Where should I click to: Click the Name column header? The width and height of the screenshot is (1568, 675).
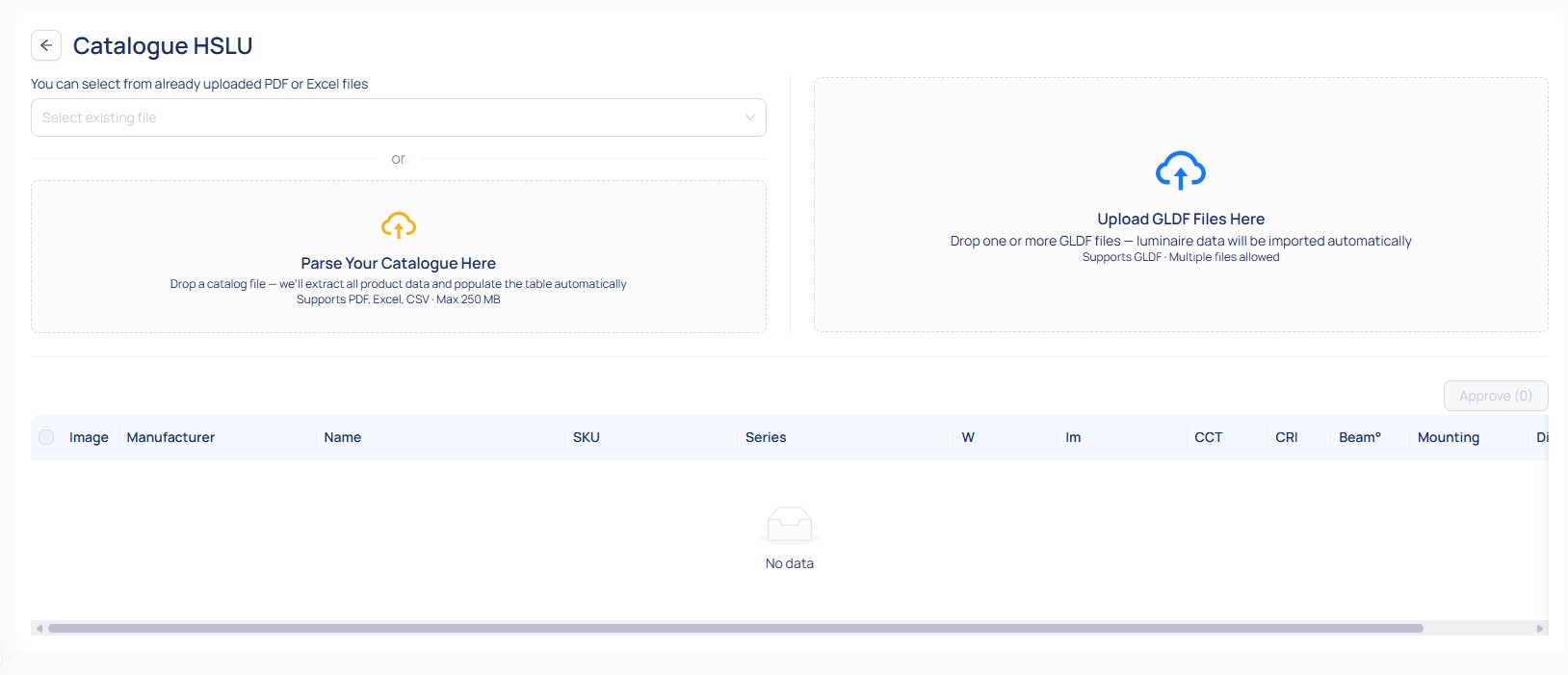click(x=342, y=437)
